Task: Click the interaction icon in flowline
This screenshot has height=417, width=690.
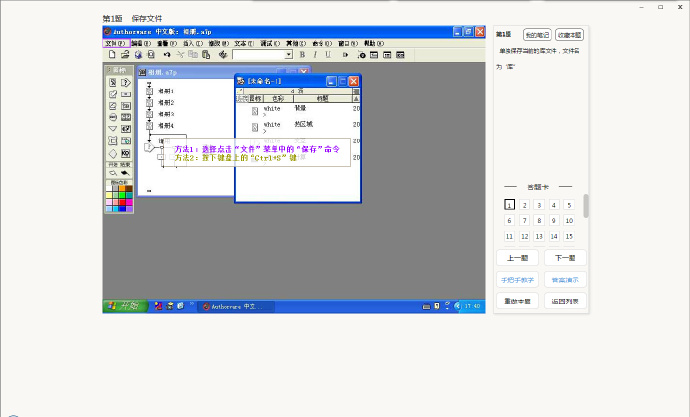Action: [148, 147]
